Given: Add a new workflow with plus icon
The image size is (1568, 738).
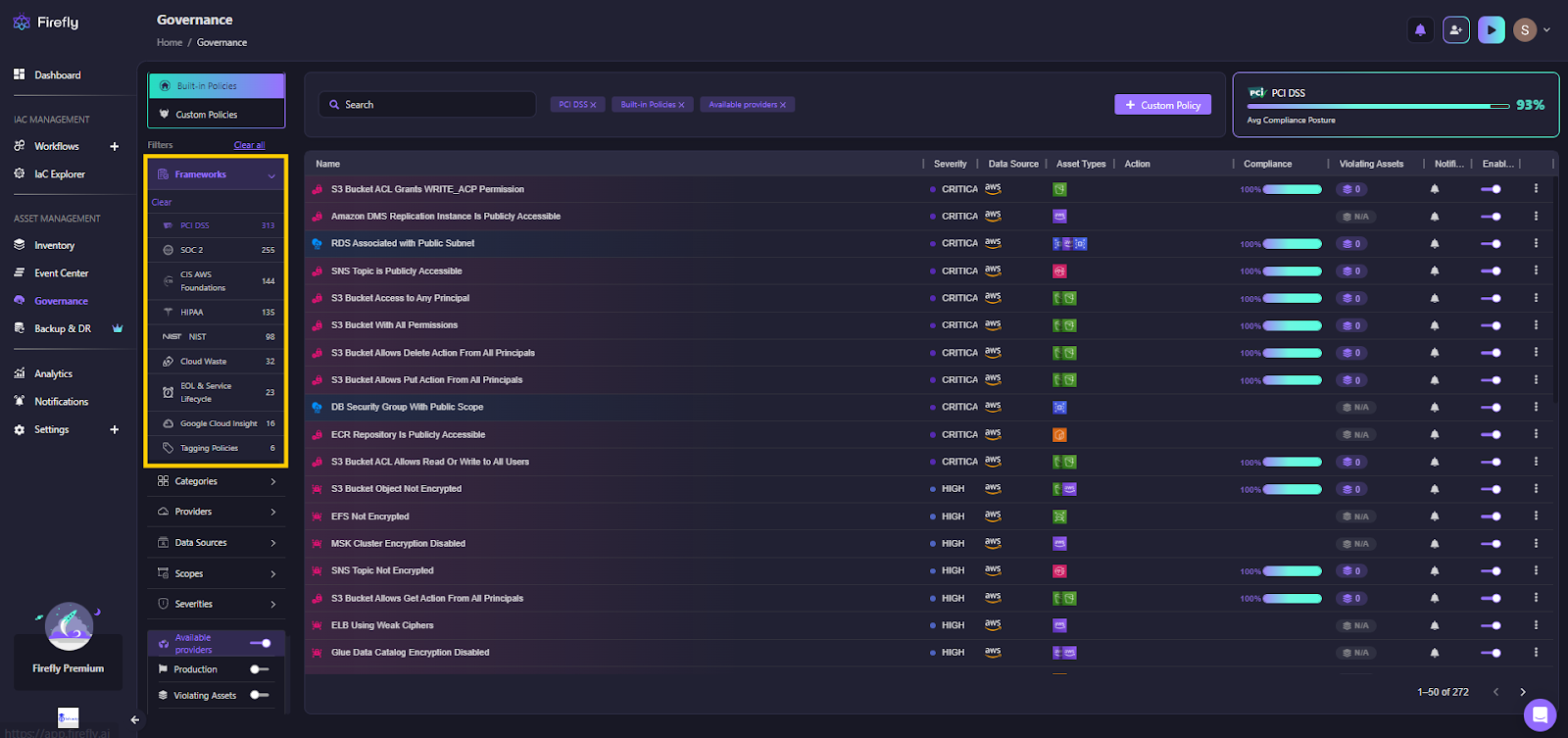Looking at the screenshot, I should [x=115, y=146].
